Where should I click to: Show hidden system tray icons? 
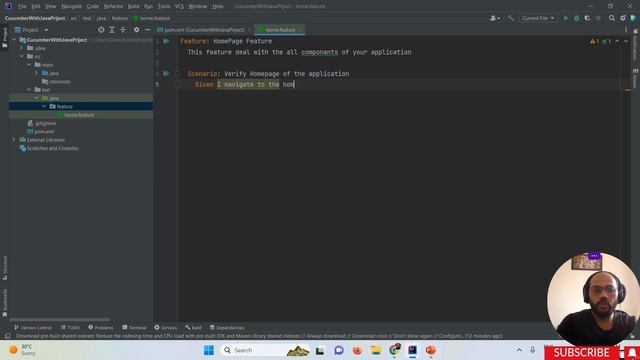(519, 350)
